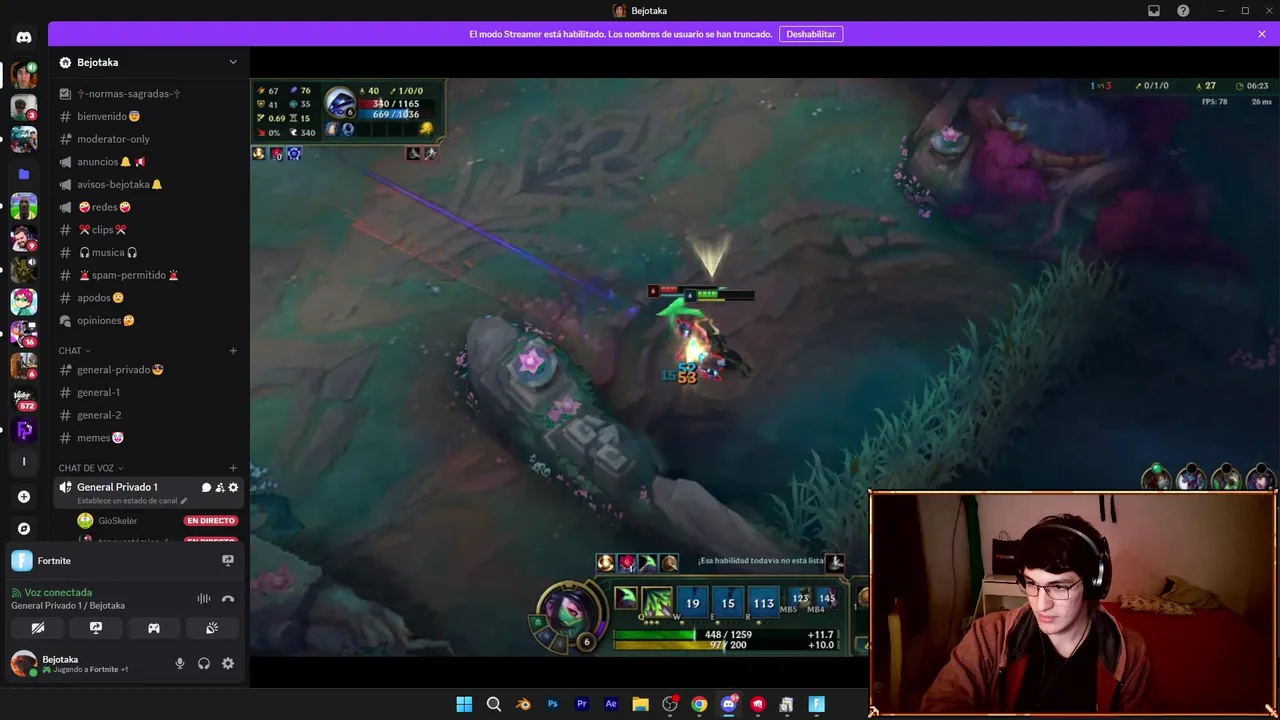1280x720 pixels.
Task: Start an activity with game controller button
Action: [154, 628]
